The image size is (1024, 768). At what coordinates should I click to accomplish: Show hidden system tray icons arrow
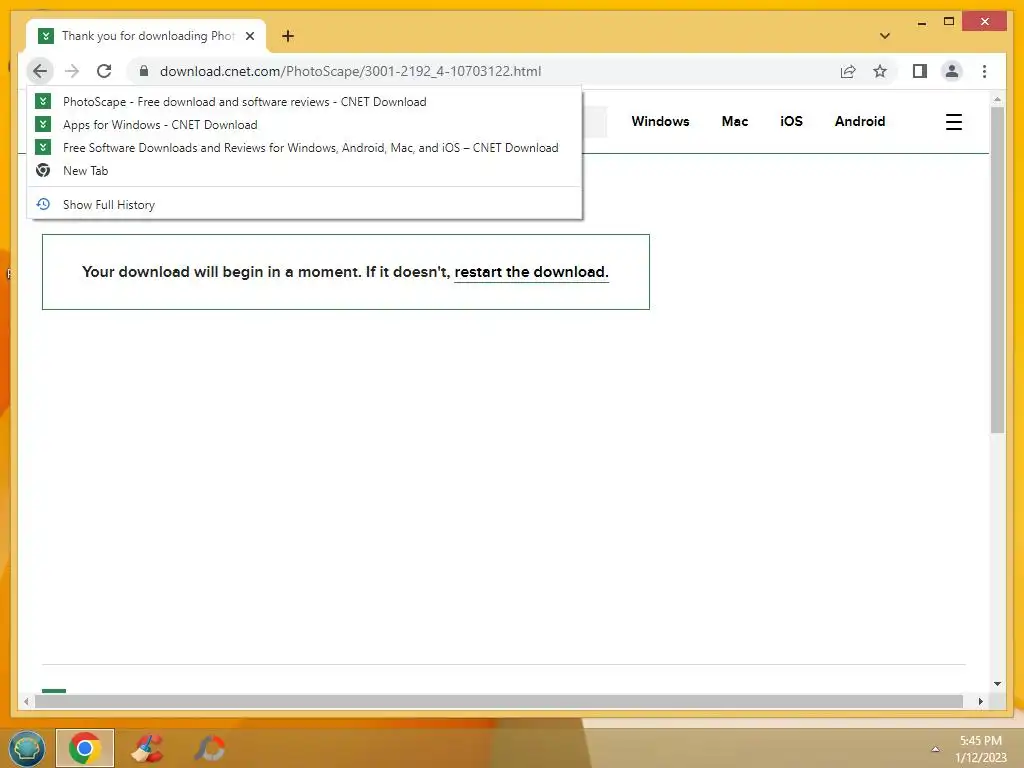(935, 749)
